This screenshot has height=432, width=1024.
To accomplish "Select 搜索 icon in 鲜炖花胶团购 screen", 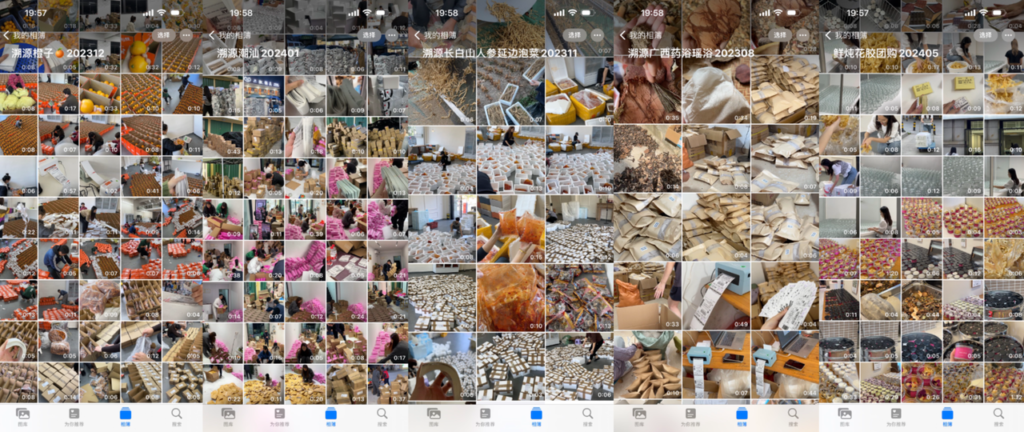I will click(997, 414).
